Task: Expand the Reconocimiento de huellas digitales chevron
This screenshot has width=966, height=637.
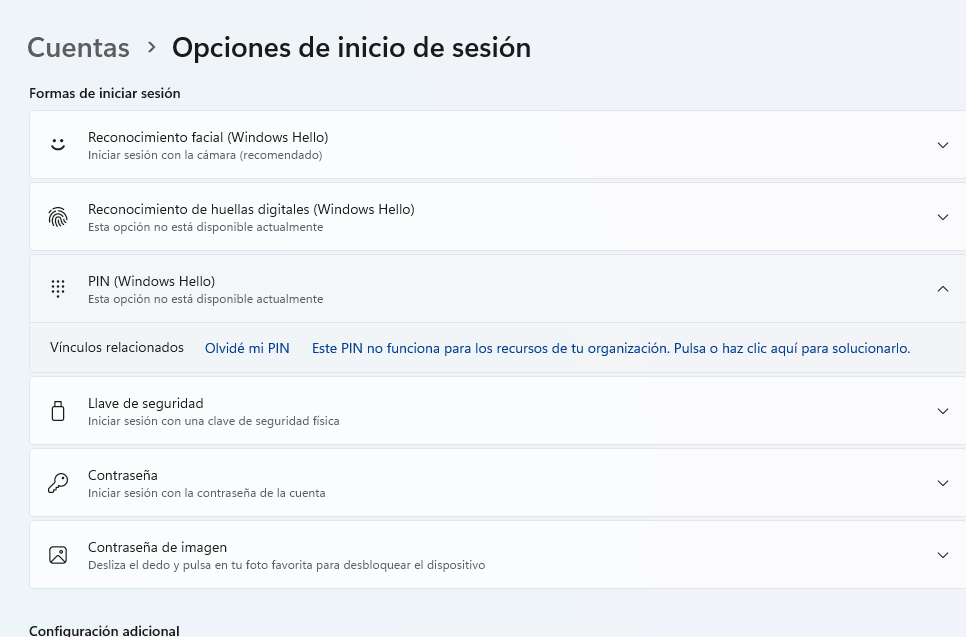Action: coord(942,217)
